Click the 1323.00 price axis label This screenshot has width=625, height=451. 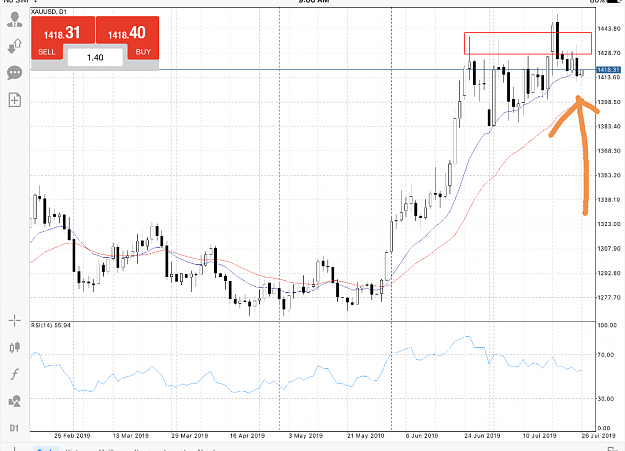(x=609, y=224)
